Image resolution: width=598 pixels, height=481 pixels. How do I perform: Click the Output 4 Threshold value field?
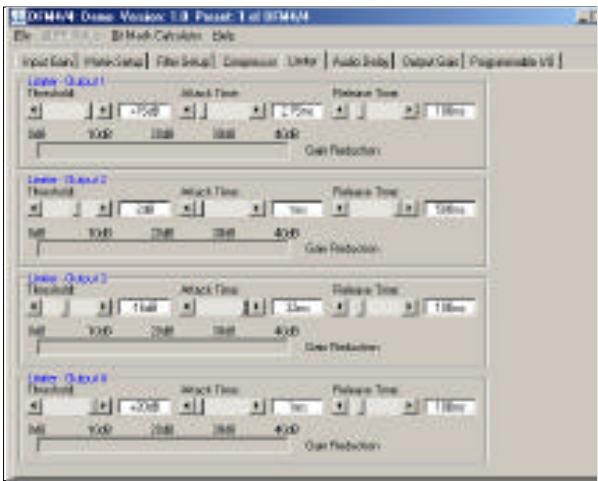pyautogui.click(x=145, y=407)
